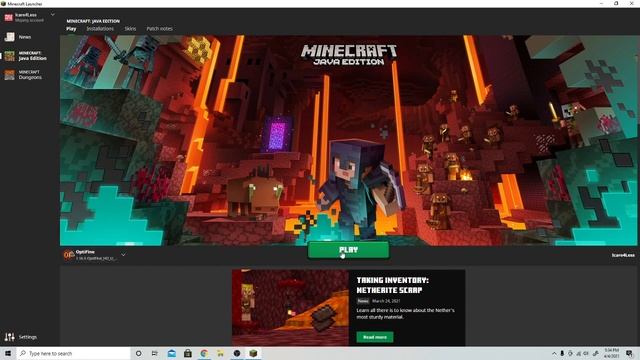Switch to the Patch notes tab

(x=159, y=29)
